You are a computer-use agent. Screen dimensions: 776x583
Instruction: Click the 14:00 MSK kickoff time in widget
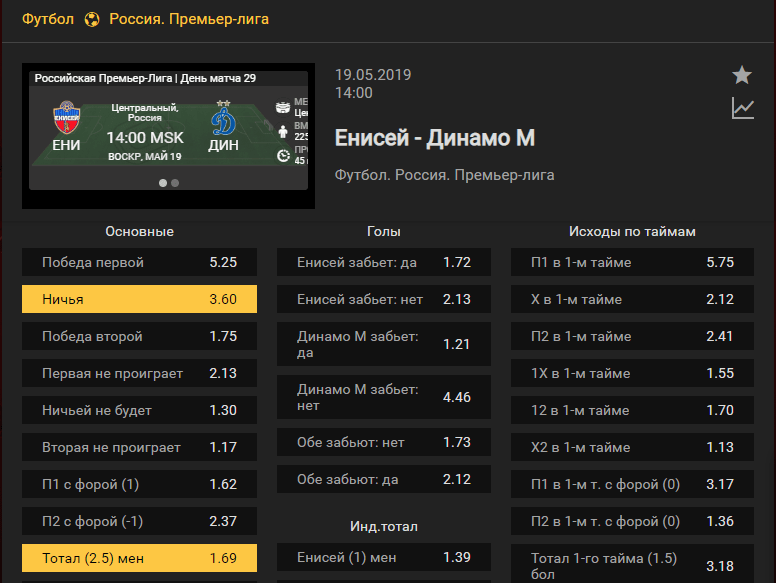(145, 138)
